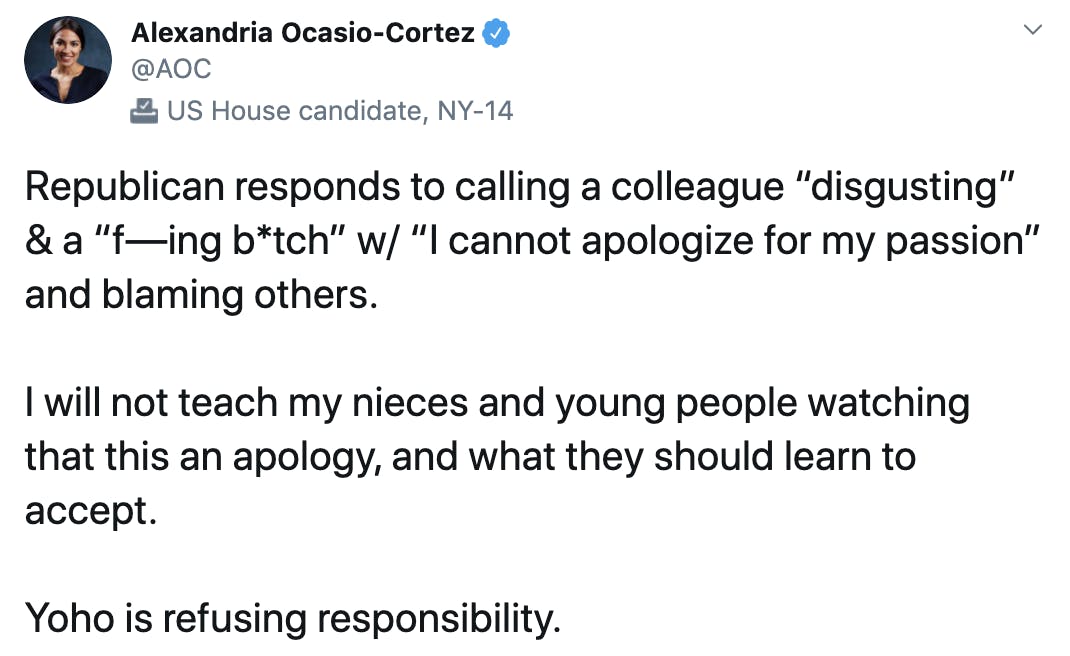Select the US House candidate label
Image resolution: width=1070 pixels, height=656 pixels.
point(298,111)
